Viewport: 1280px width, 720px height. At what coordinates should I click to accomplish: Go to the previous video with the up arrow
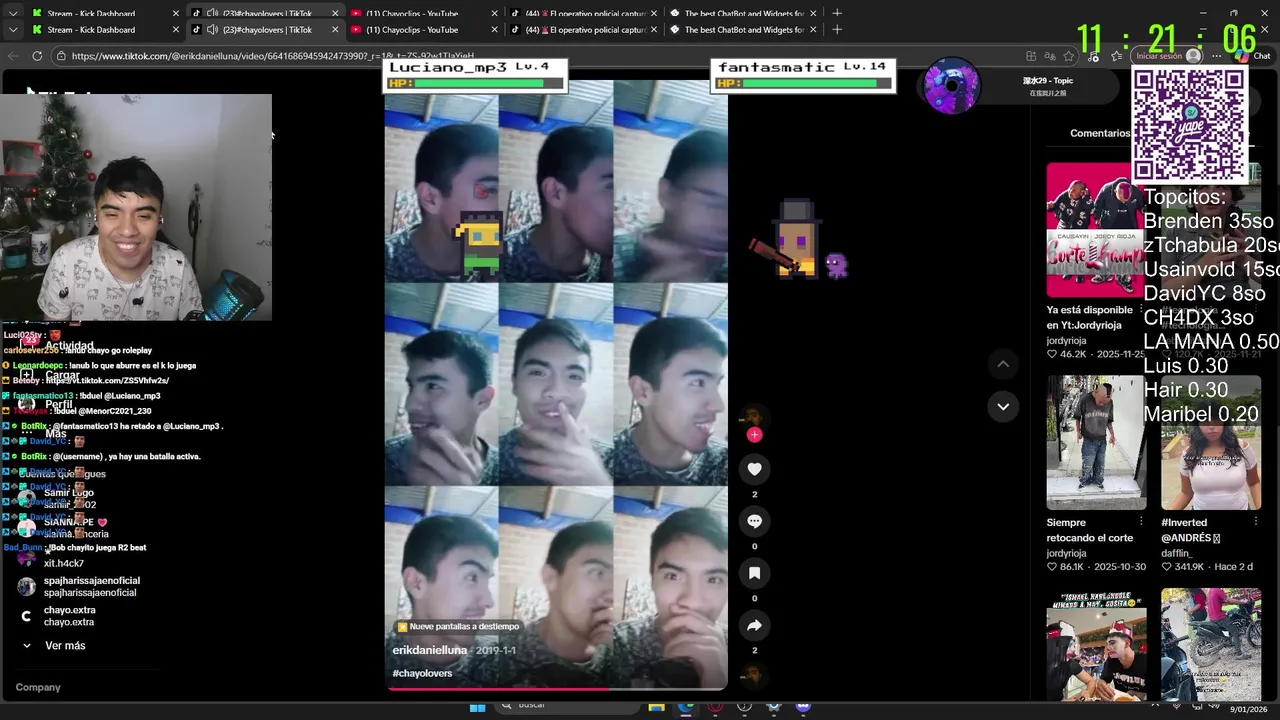pos(1003,364)
